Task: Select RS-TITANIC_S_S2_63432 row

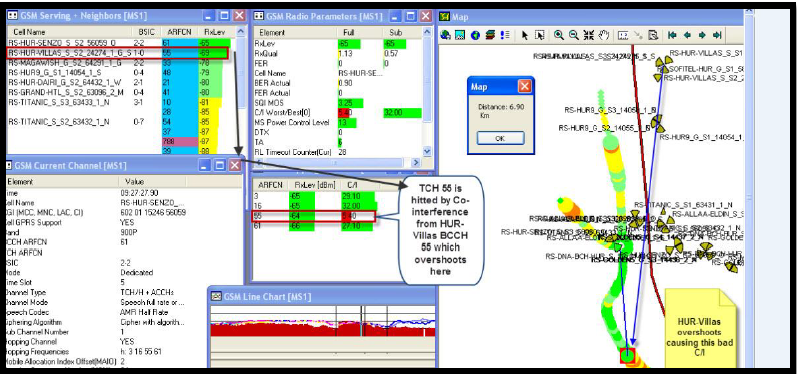Action: coord(119,122)
